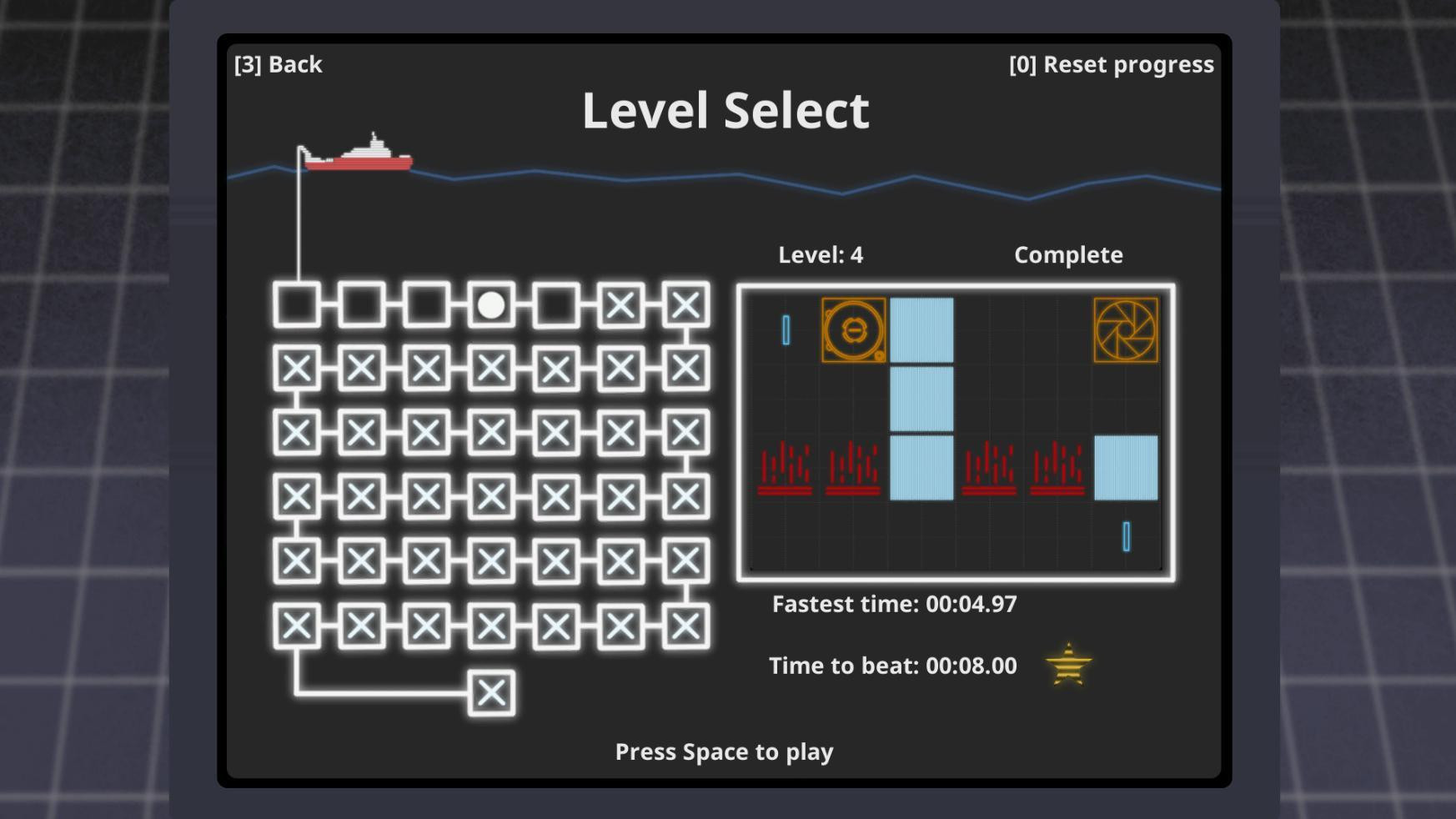
Task: Click the Fastest time: 00:04.97 text
Action: pos(894,604)
